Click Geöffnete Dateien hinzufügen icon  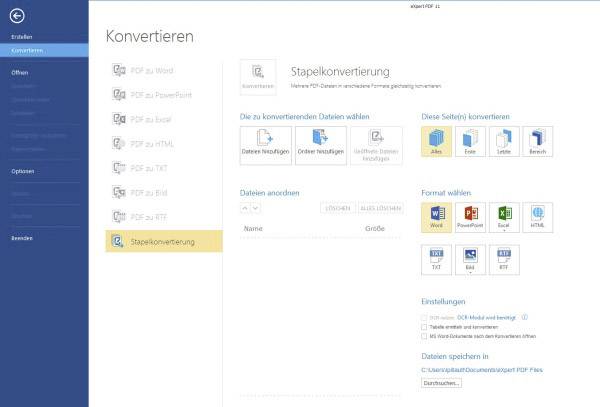(x=376, y=145)
